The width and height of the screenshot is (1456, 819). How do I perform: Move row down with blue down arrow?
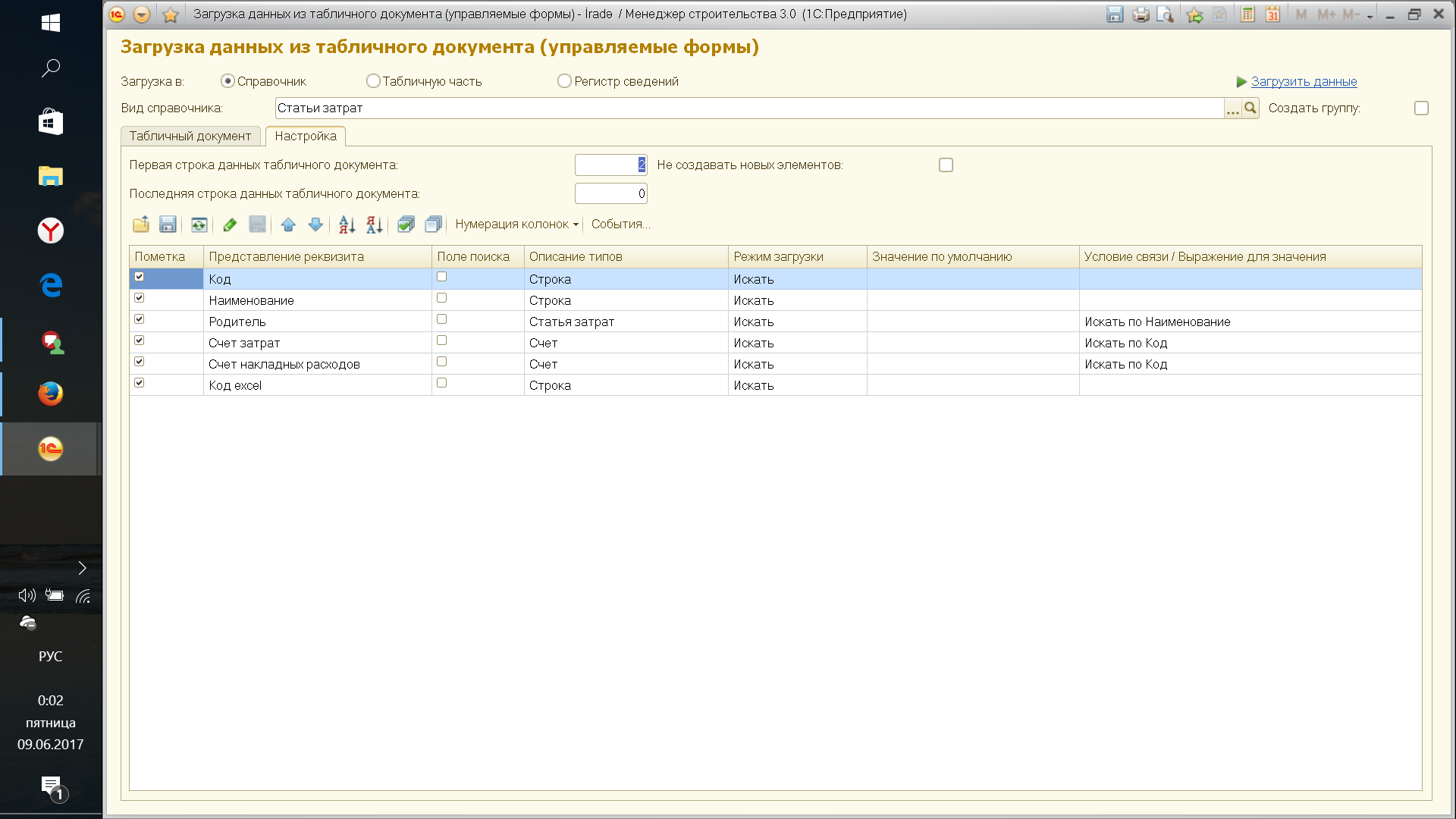coord(315,224)
